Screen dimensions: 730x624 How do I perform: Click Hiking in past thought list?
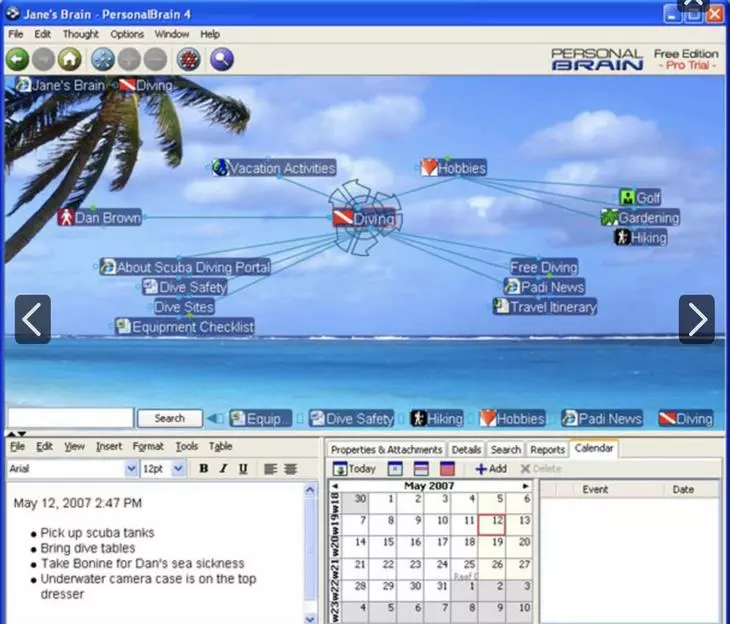[x=437, y=418]
